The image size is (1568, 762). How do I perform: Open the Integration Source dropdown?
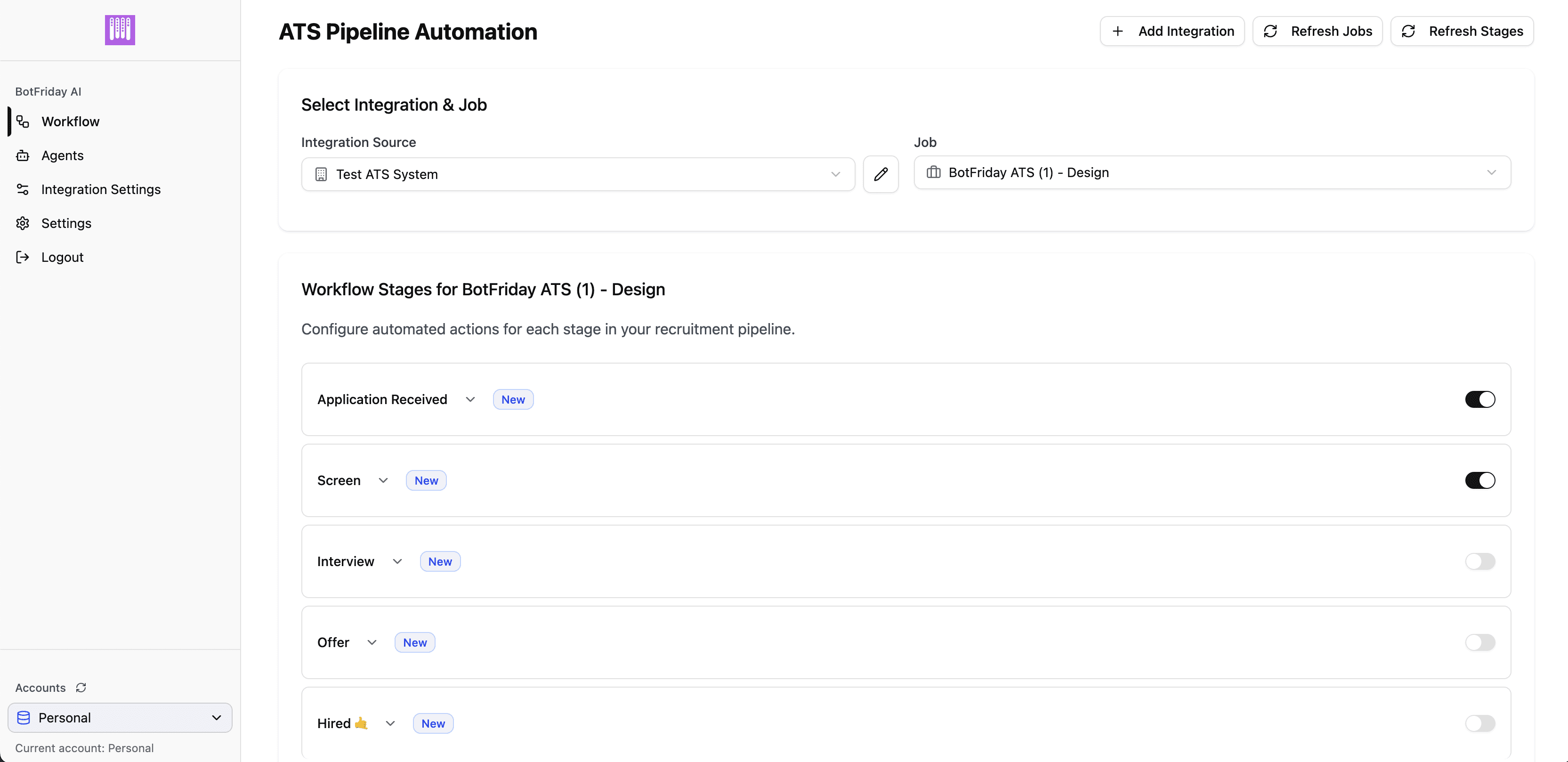(578, 175)
